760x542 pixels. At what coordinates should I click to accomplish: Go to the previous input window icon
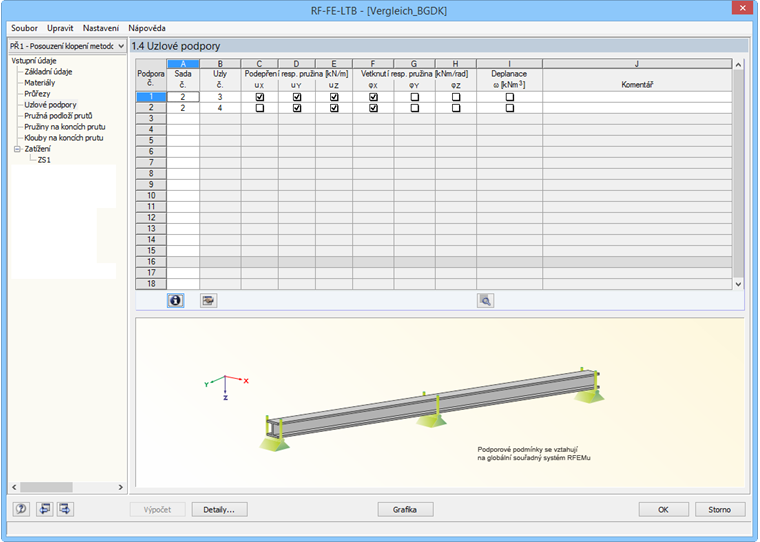pyautogui.click(x=45, y=509)
